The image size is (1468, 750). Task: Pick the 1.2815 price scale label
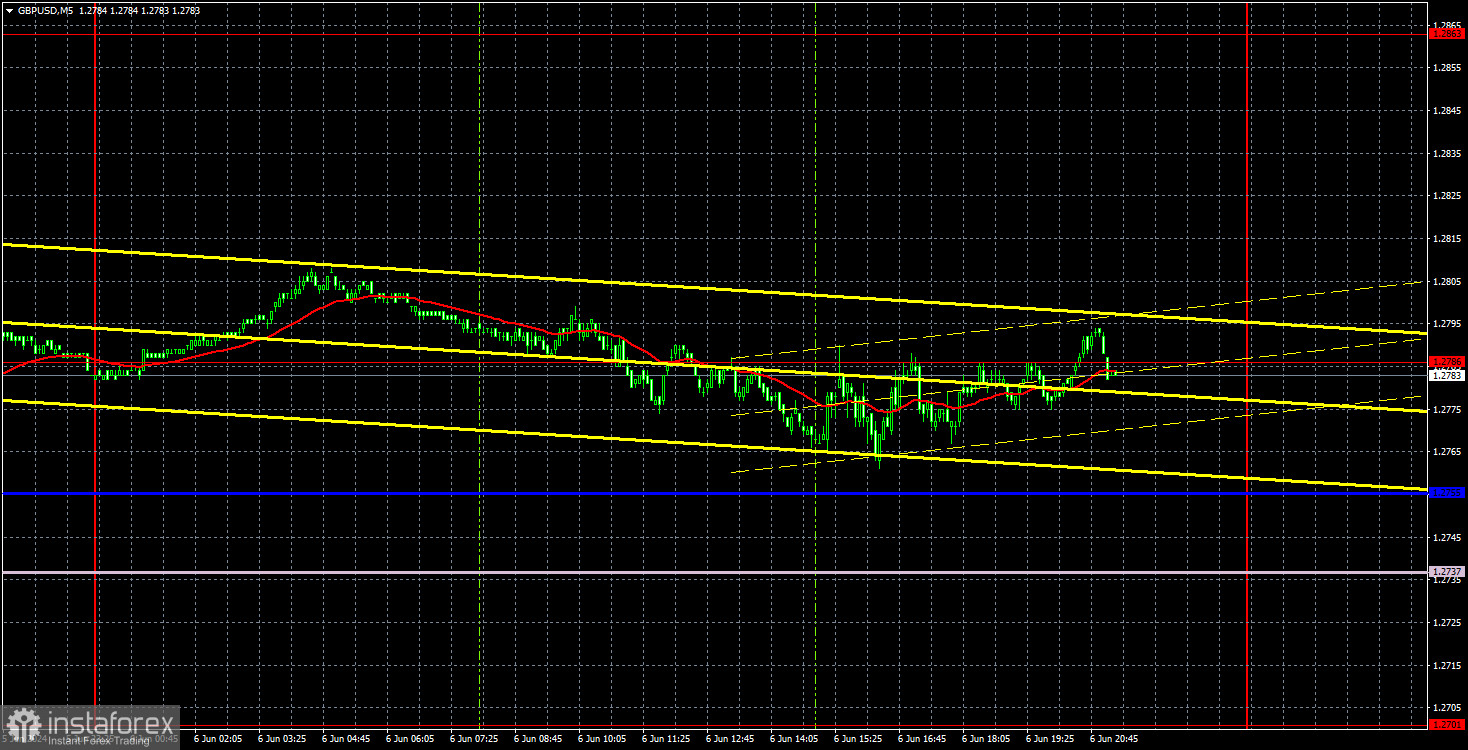(1447, 239)
